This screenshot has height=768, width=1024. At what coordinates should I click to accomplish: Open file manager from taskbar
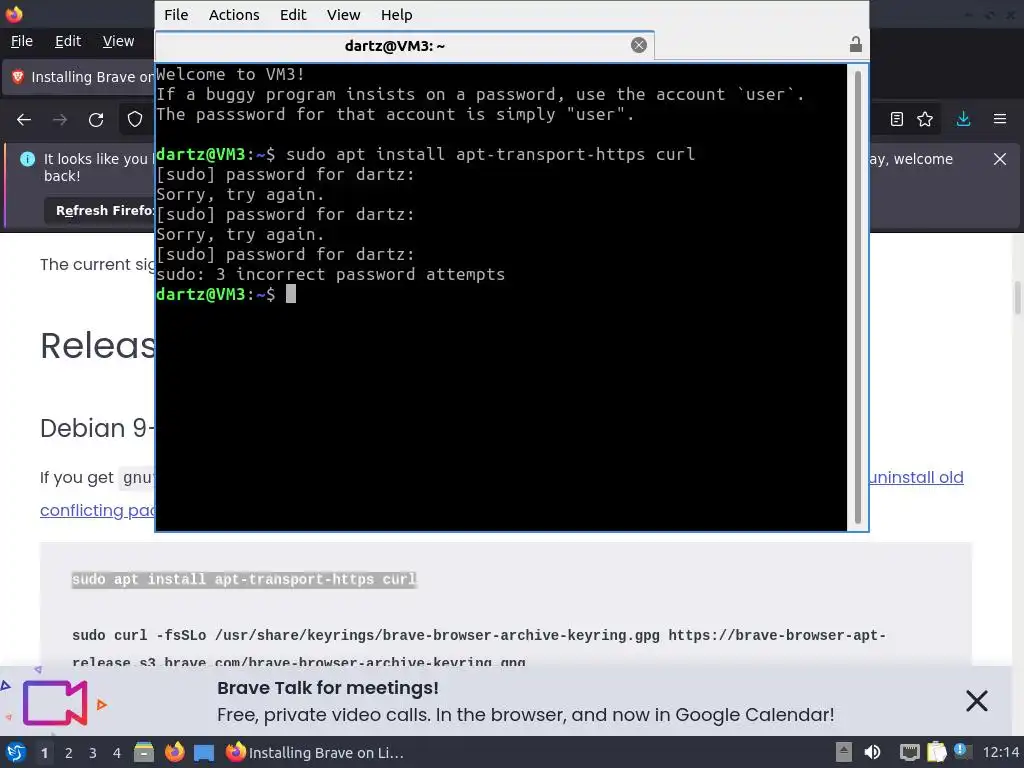(x=144, y=752)
